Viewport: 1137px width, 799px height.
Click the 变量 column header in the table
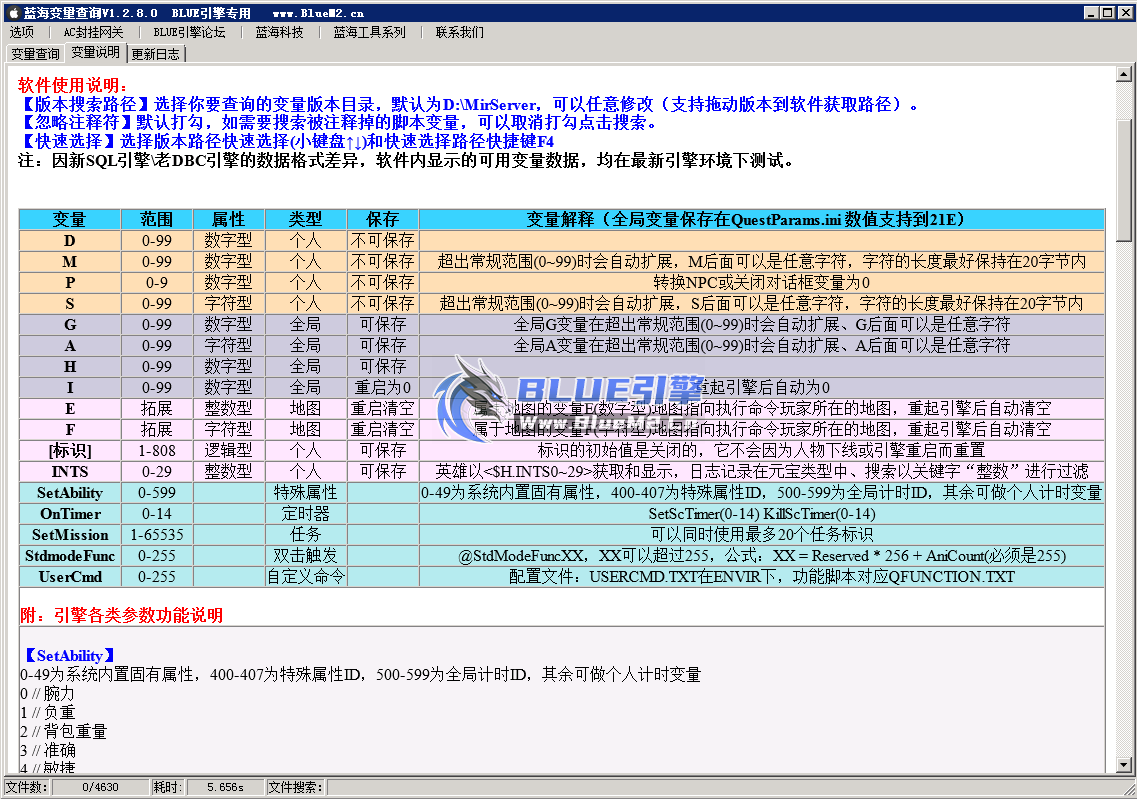pyautogui.click(x=69, y=219)
